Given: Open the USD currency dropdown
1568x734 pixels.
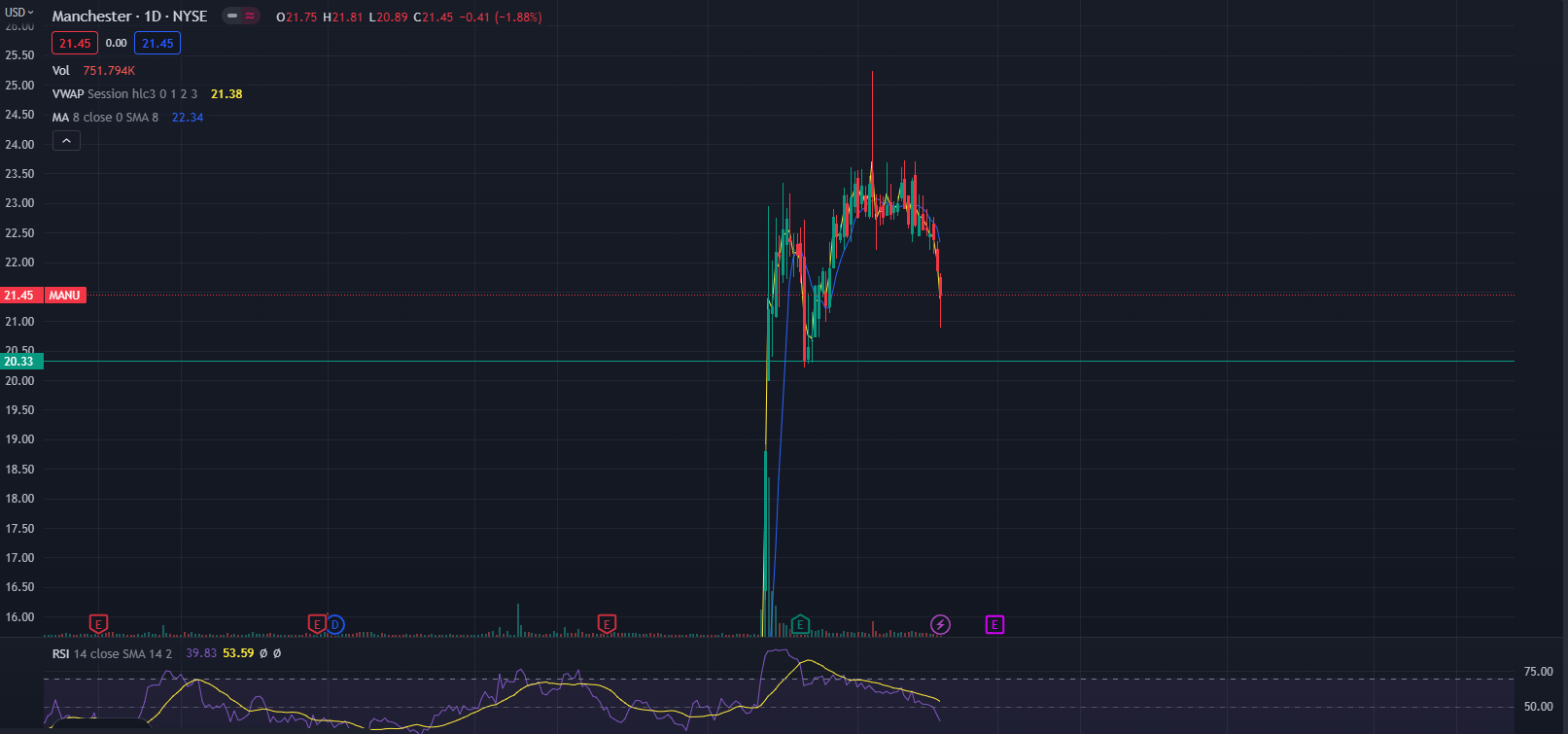Looking at the screenshot, I should [19, 13].
